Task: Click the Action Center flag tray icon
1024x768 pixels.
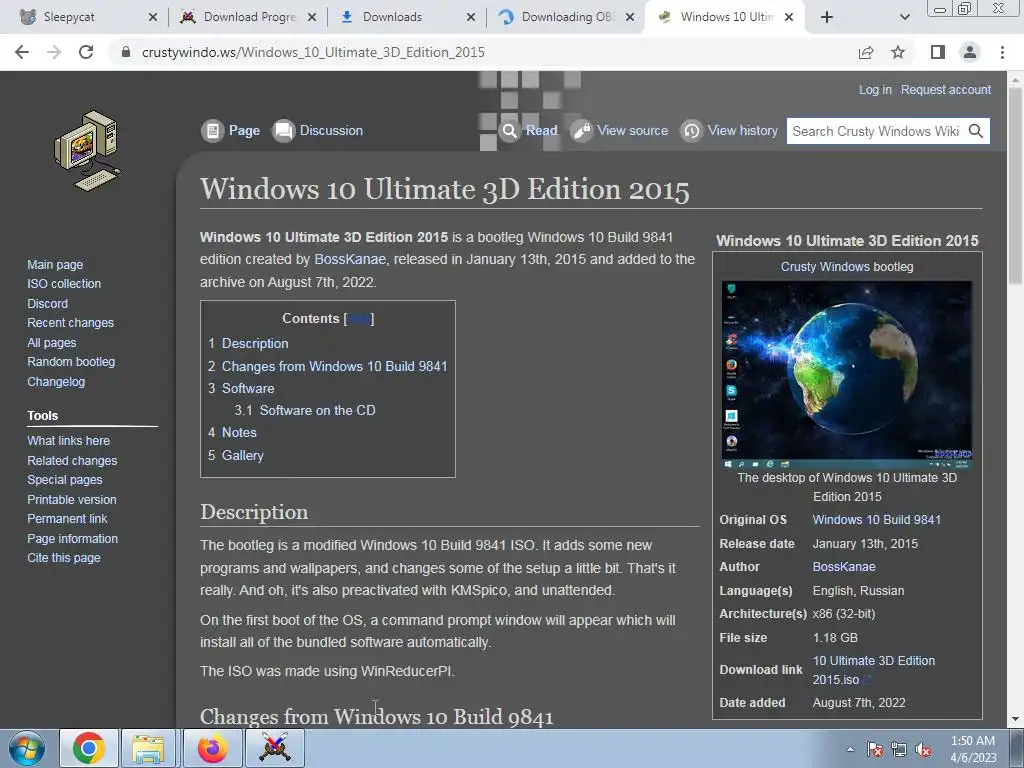Action: (x=874, y=749)
